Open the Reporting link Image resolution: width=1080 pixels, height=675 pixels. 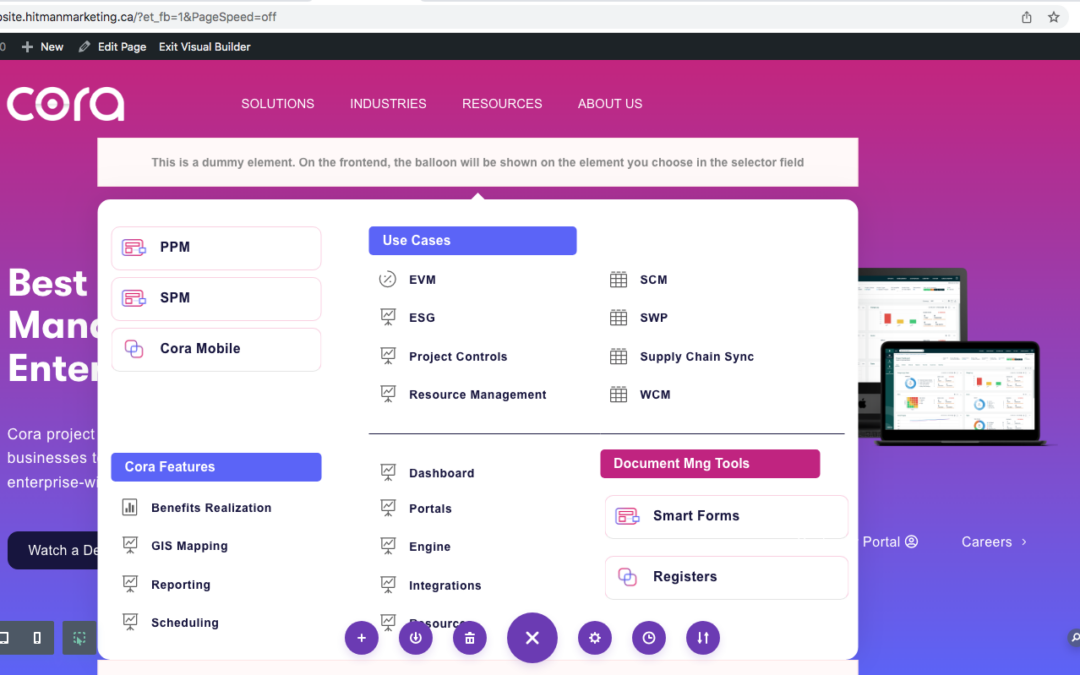tap(180, 585)
